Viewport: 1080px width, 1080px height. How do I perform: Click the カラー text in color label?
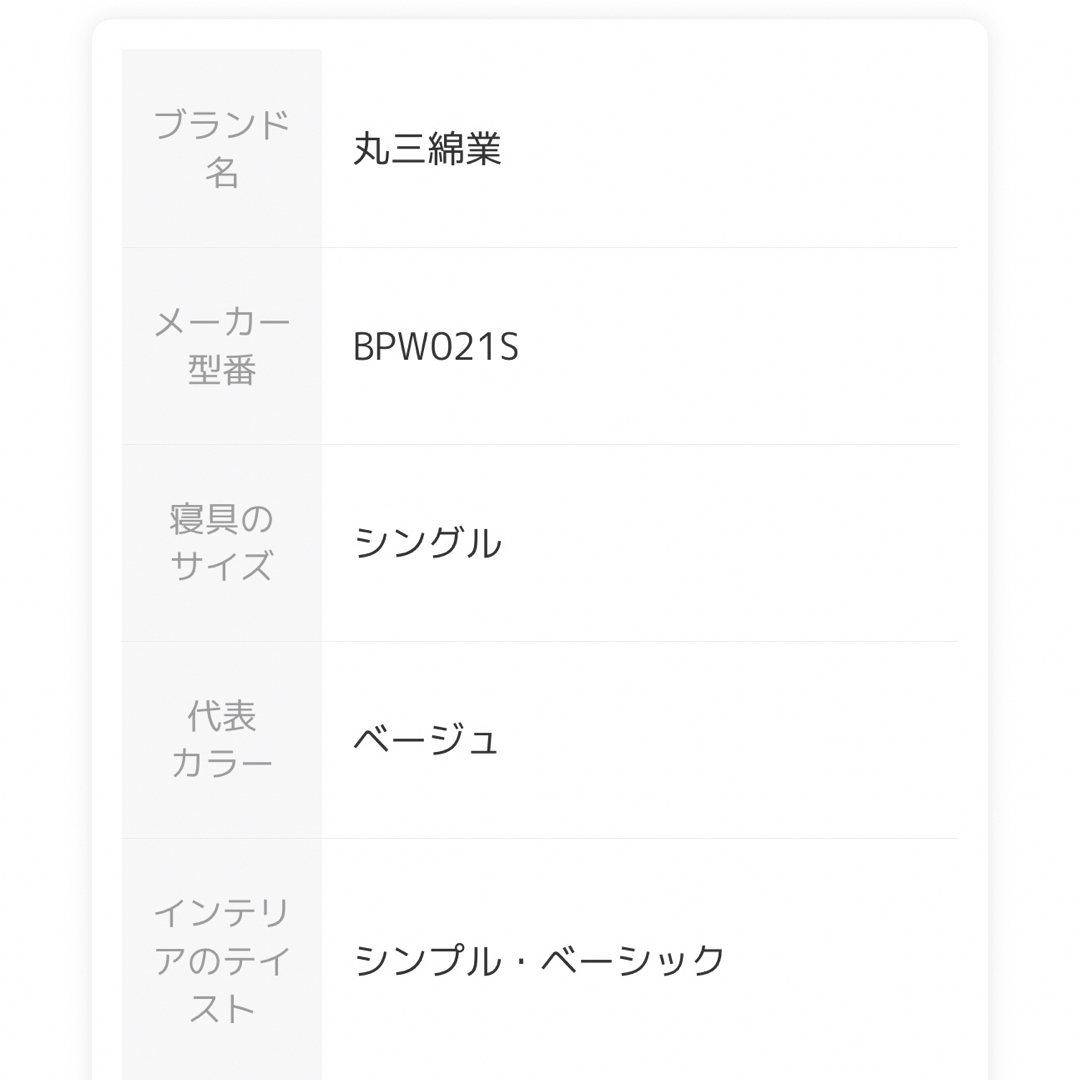(x=222, y=764)
